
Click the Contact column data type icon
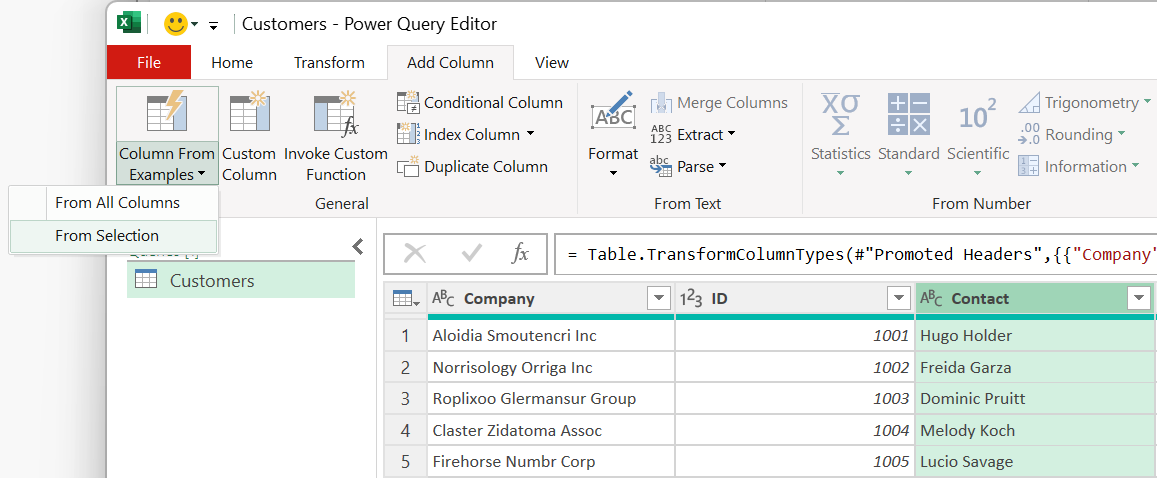point(931,299)
